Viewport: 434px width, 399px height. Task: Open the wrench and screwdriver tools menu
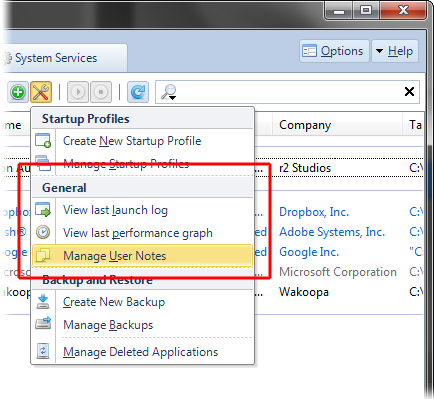tap(41, 92)
